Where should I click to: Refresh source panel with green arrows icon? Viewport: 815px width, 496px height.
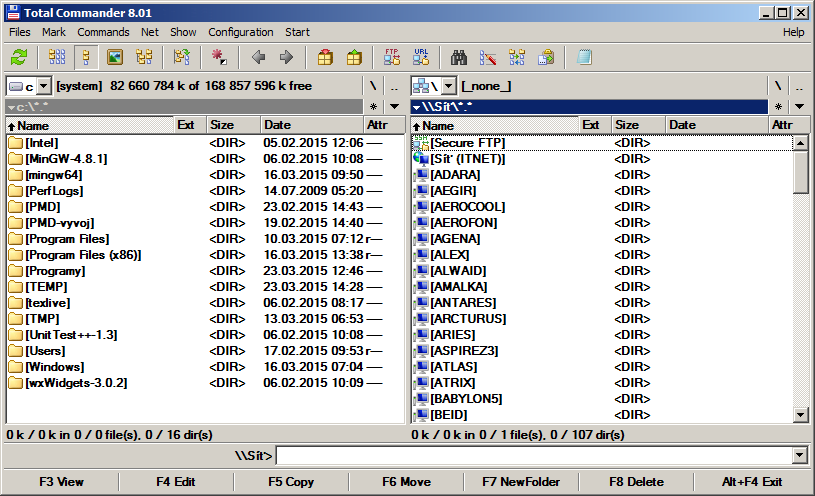click(x=19, y=57)
